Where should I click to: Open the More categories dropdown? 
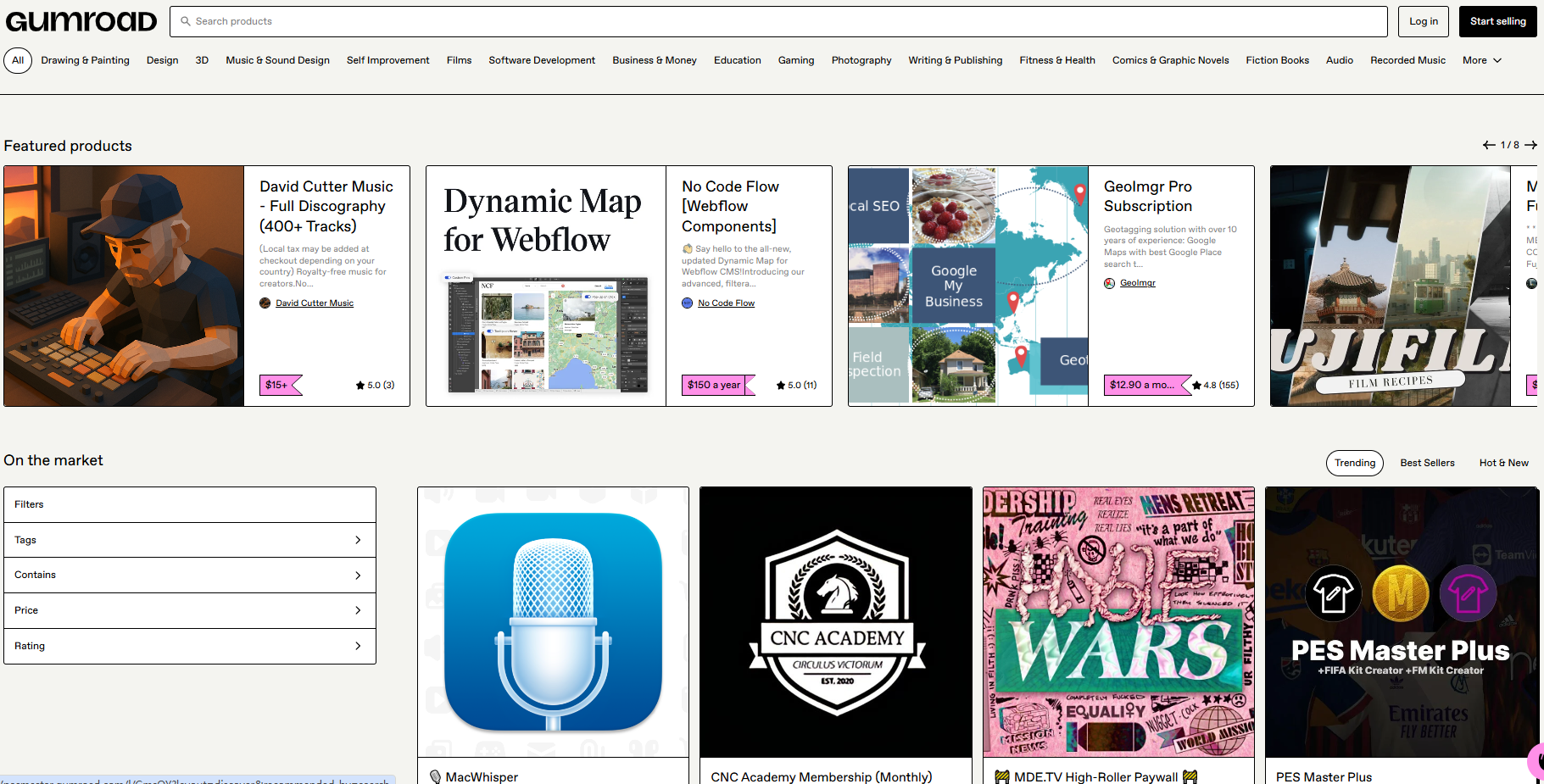[1481, 60]
